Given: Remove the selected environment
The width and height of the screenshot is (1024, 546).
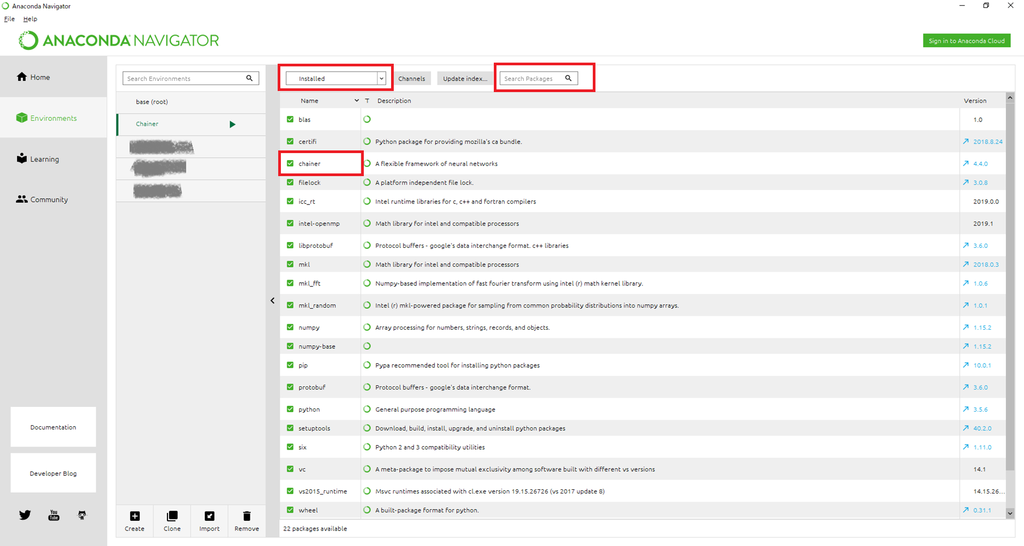Looking at the screenshot, I should [246, 521].
